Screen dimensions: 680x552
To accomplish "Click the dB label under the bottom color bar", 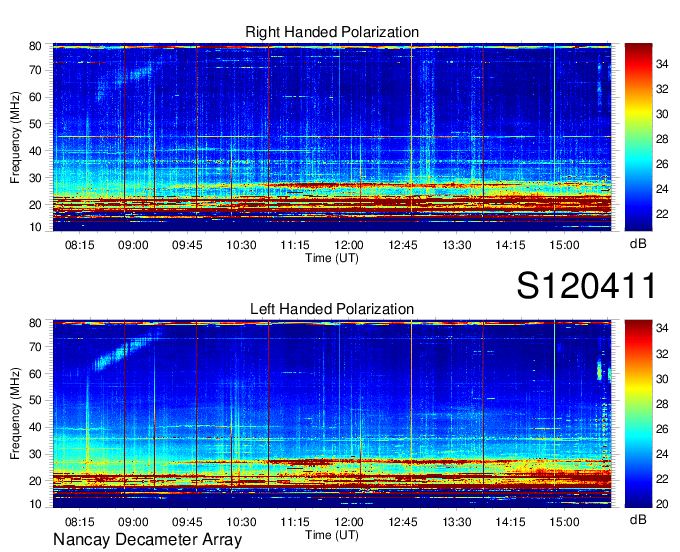I will tap(638, 519).
